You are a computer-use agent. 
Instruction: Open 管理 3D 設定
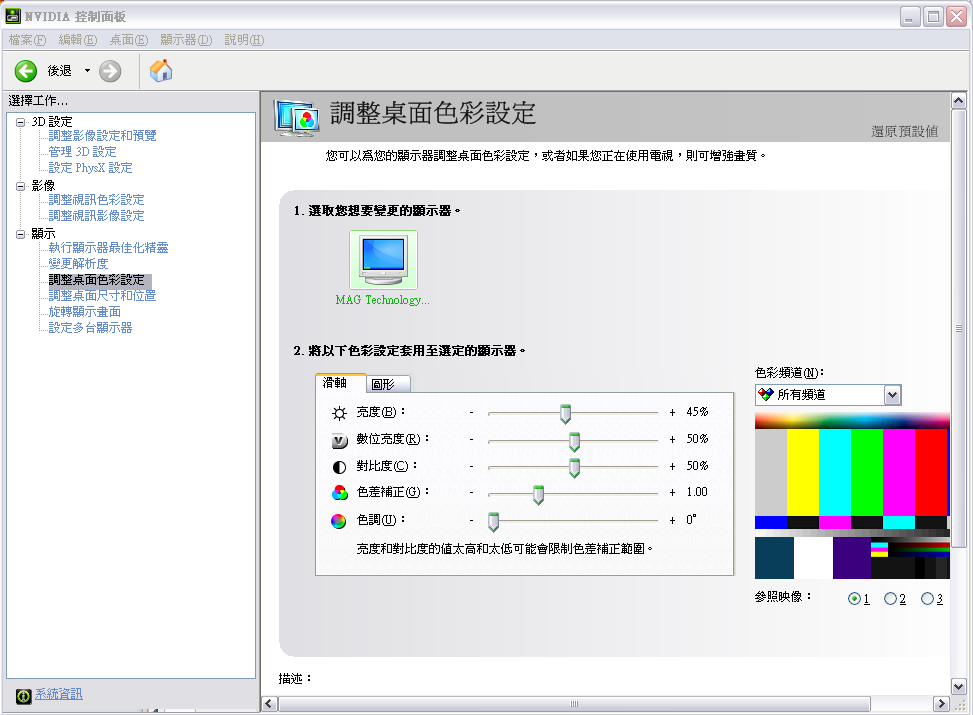[x=83, y=152]
